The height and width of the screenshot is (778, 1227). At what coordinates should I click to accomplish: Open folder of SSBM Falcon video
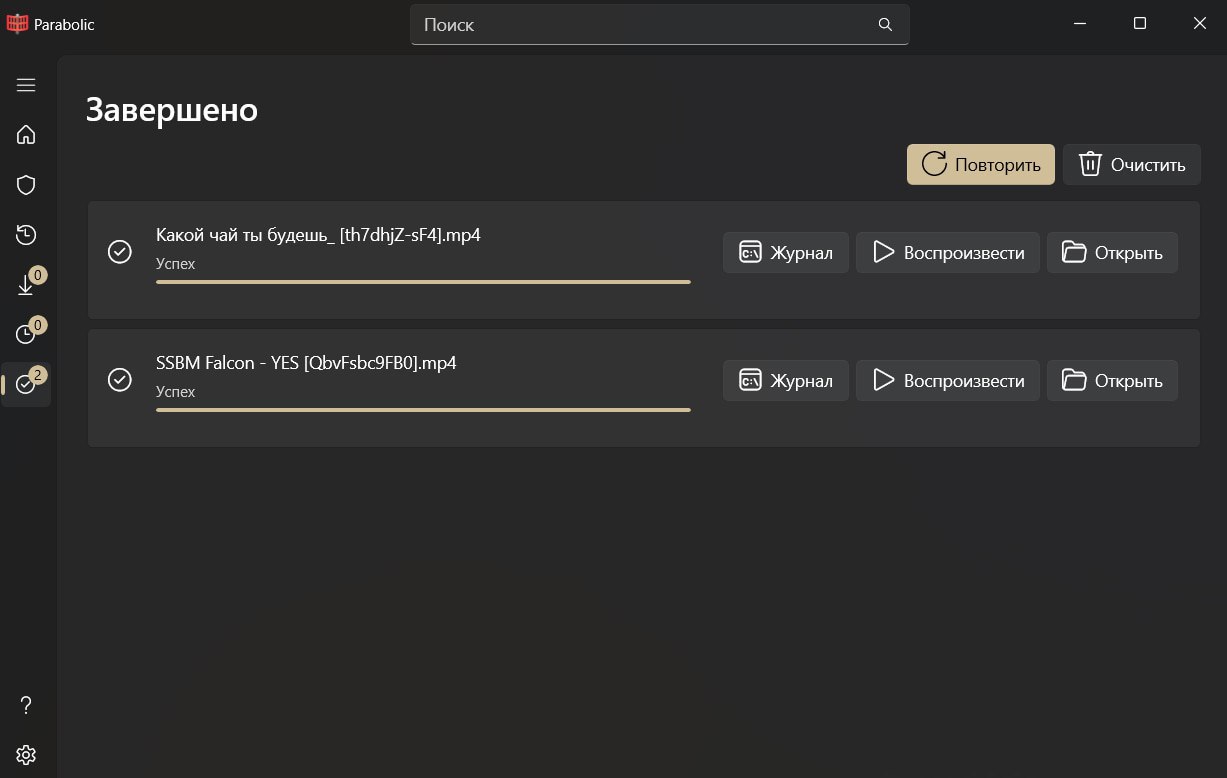pos(1112,381)
